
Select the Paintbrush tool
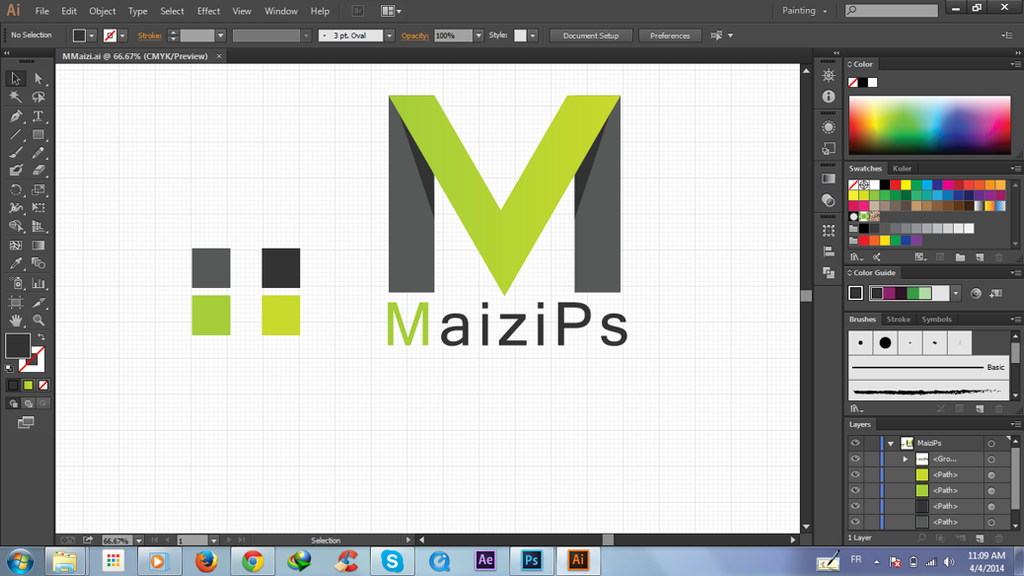coord(13,152)
